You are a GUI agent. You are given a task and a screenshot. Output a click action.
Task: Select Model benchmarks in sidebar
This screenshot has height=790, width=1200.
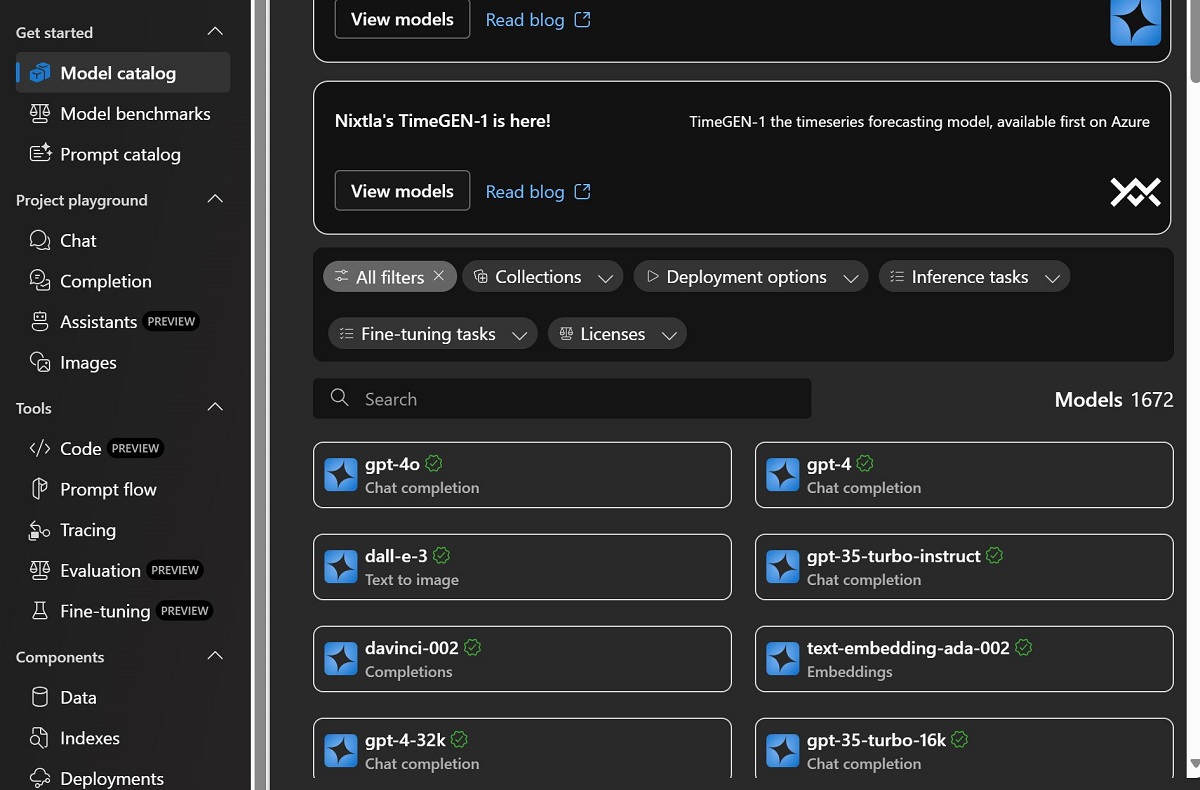click(123, 113)
